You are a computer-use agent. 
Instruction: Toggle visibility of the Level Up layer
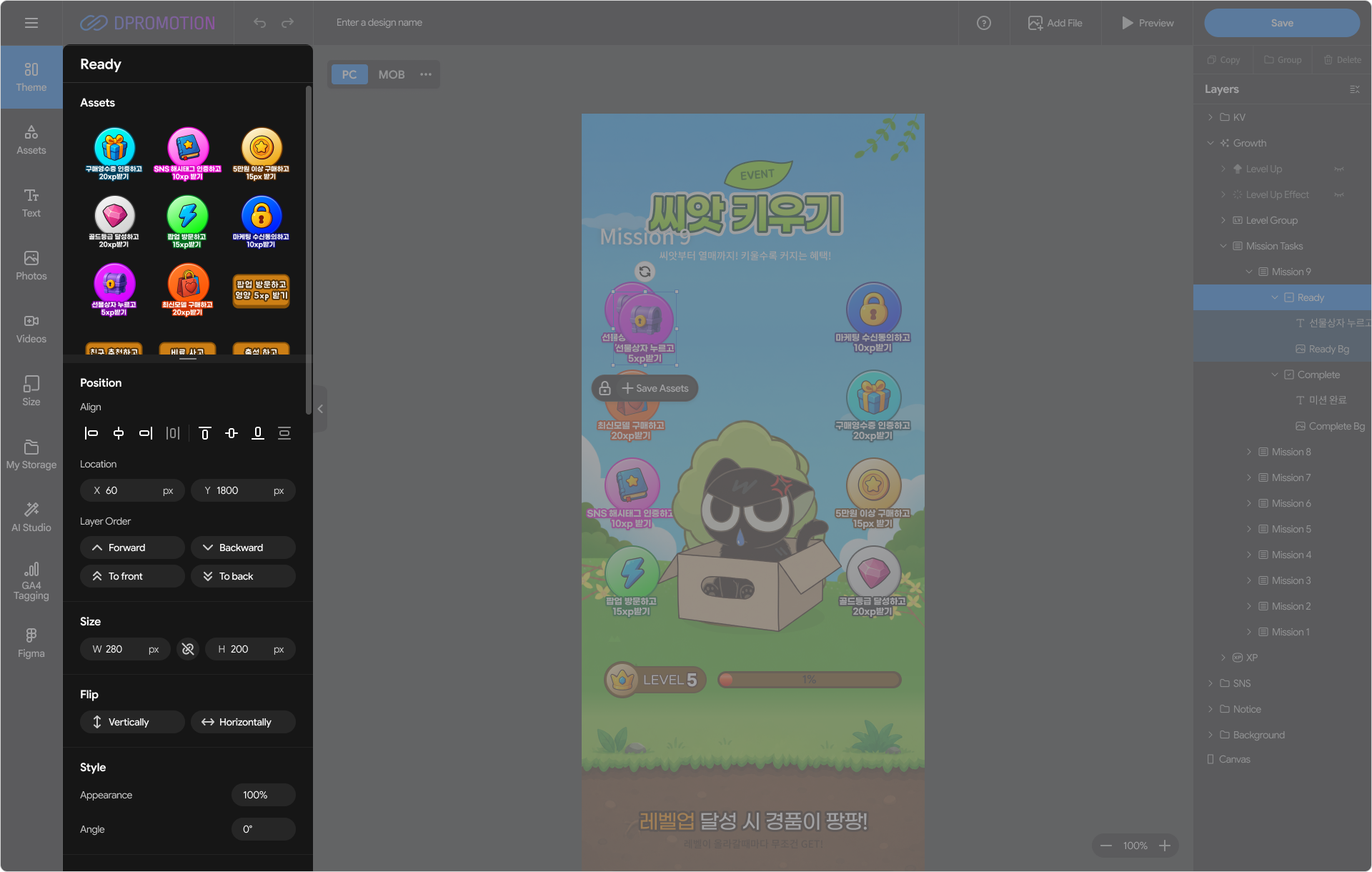click(1339, 169)
